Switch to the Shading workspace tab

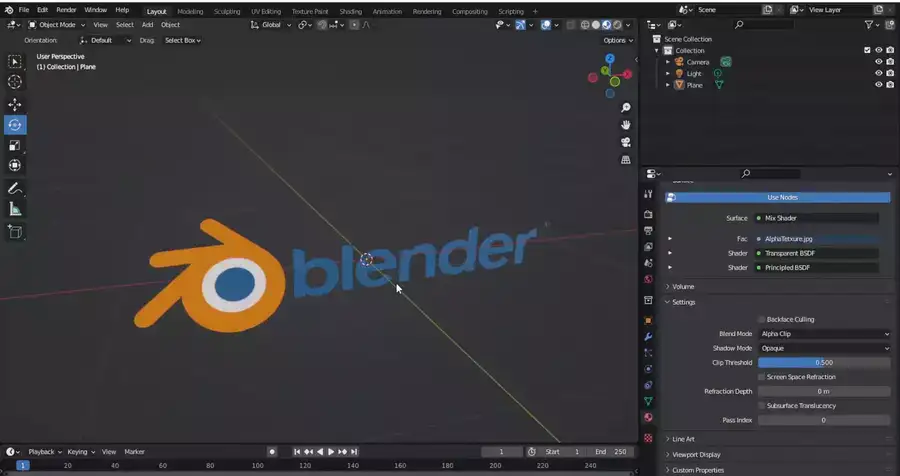[350, 11]
